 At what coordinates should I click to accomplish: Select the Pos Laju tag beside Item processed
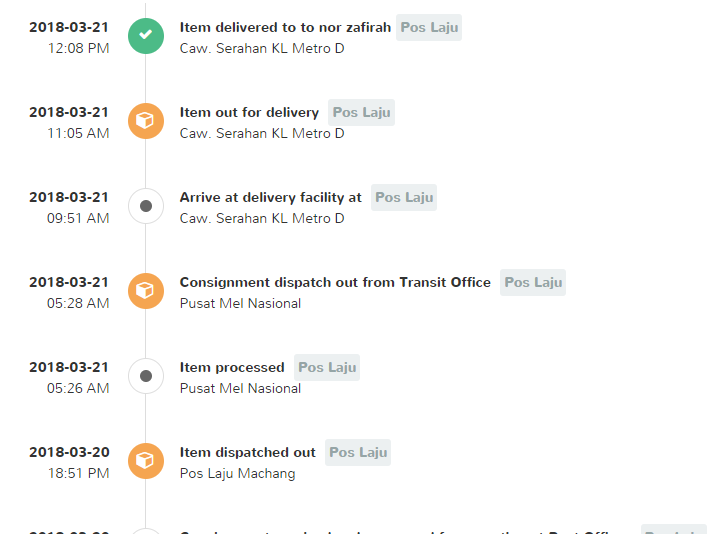[x=327, y=367]
